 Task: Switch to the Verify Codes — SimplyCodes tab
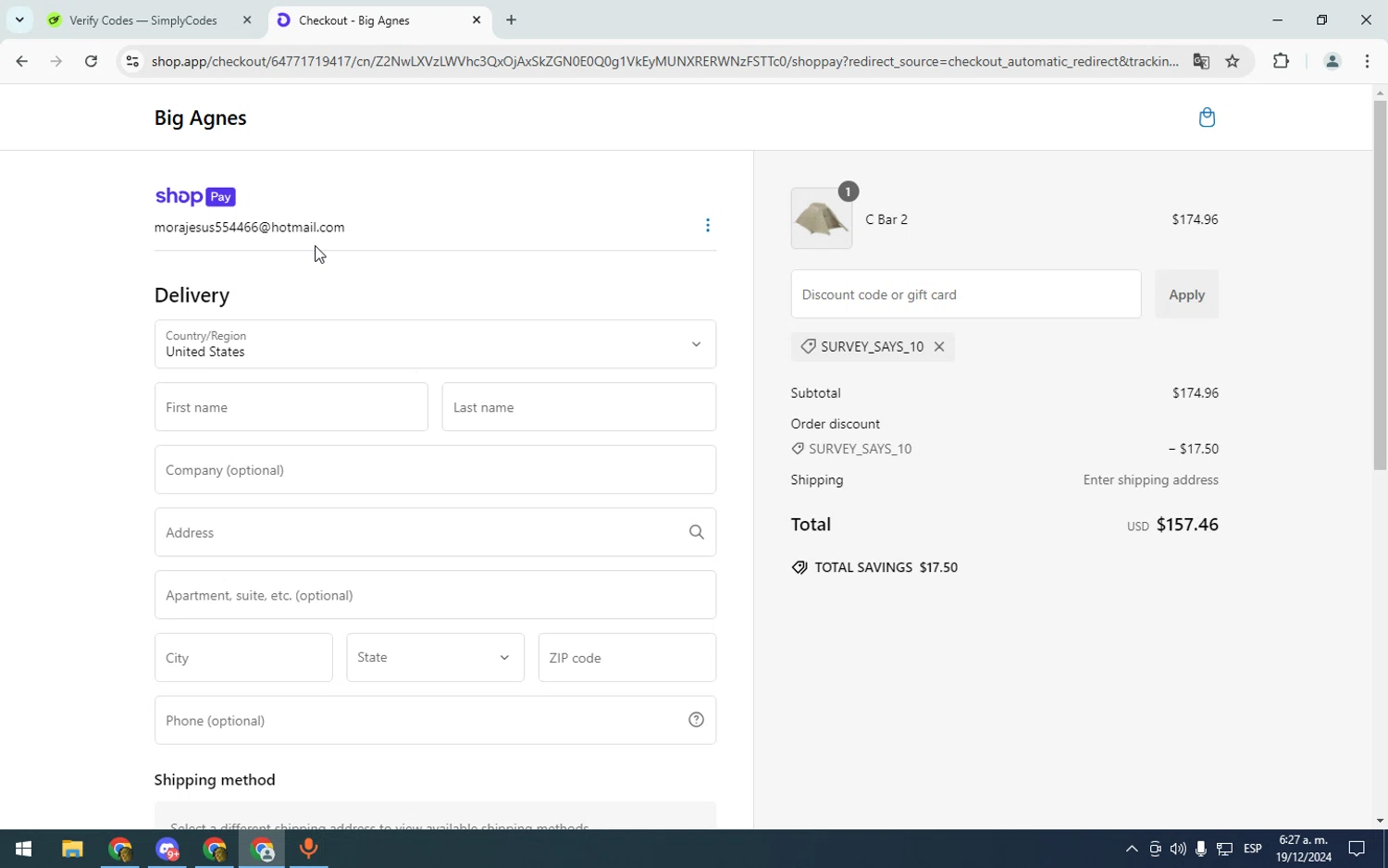143,20
